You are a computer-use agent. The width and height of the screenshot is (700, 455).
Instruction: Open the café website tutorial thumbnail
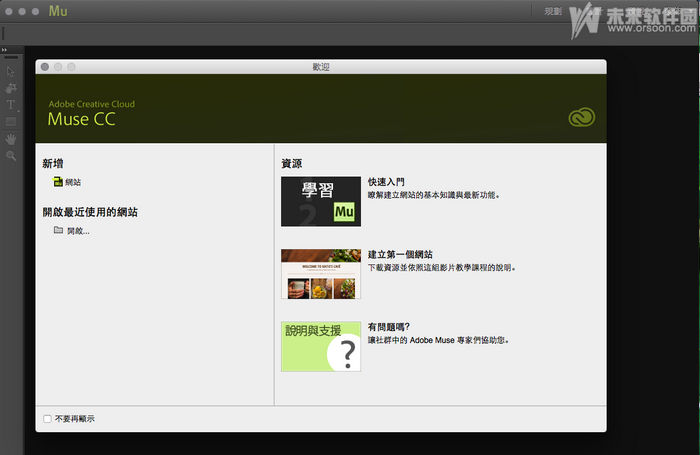pos(321,274)
